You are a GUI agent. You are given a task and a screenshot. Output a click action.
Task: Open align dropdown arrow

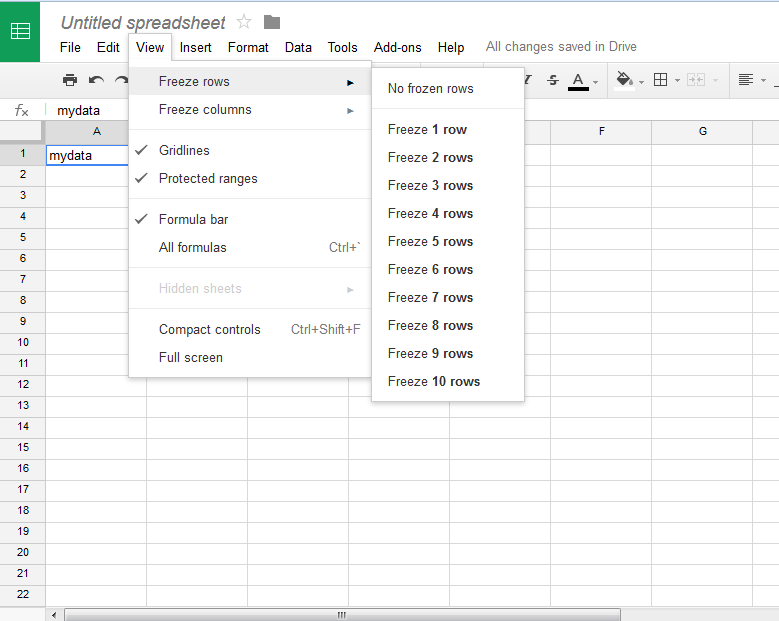[763, 80]
